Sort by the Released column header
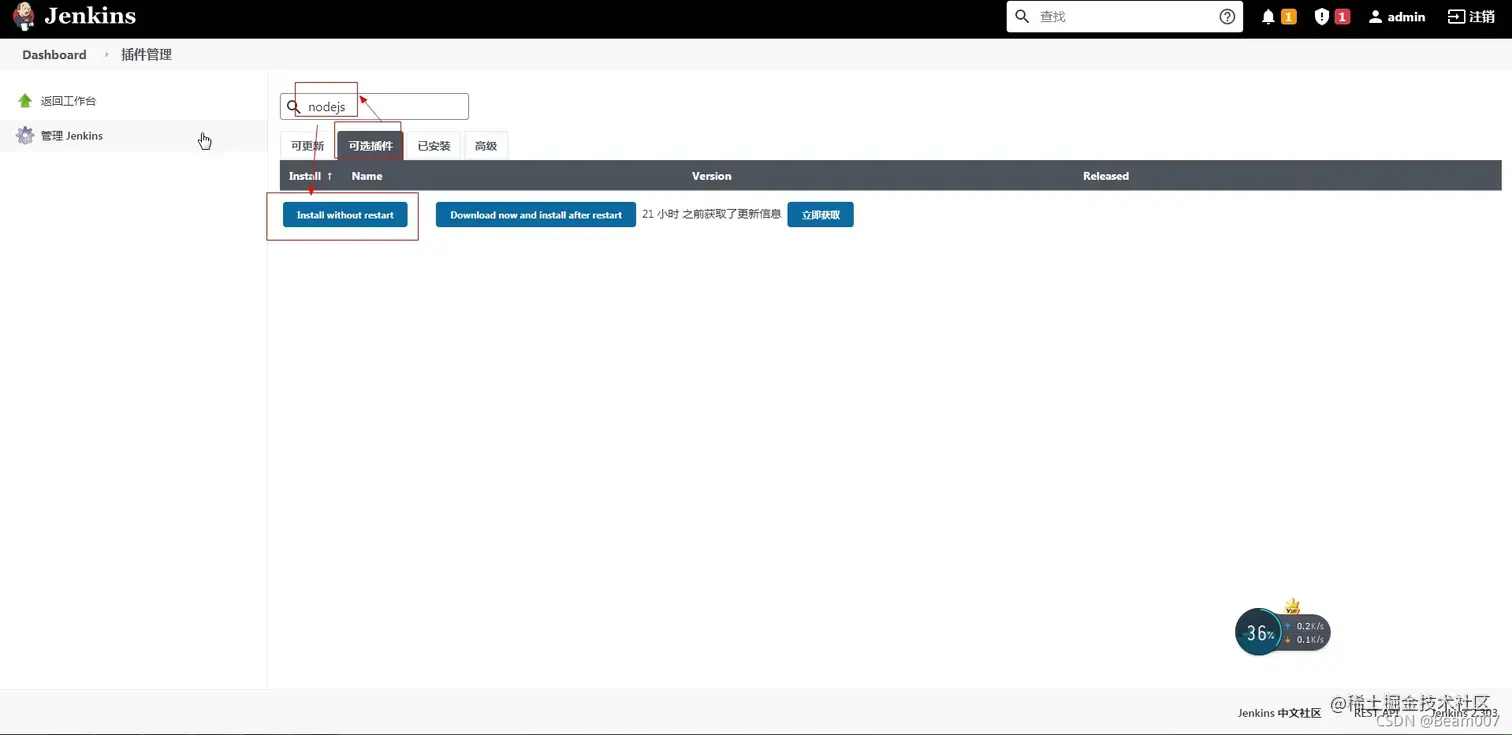Image resolution: width=1512 pixels, height=735 pixels. (1105, 176)
